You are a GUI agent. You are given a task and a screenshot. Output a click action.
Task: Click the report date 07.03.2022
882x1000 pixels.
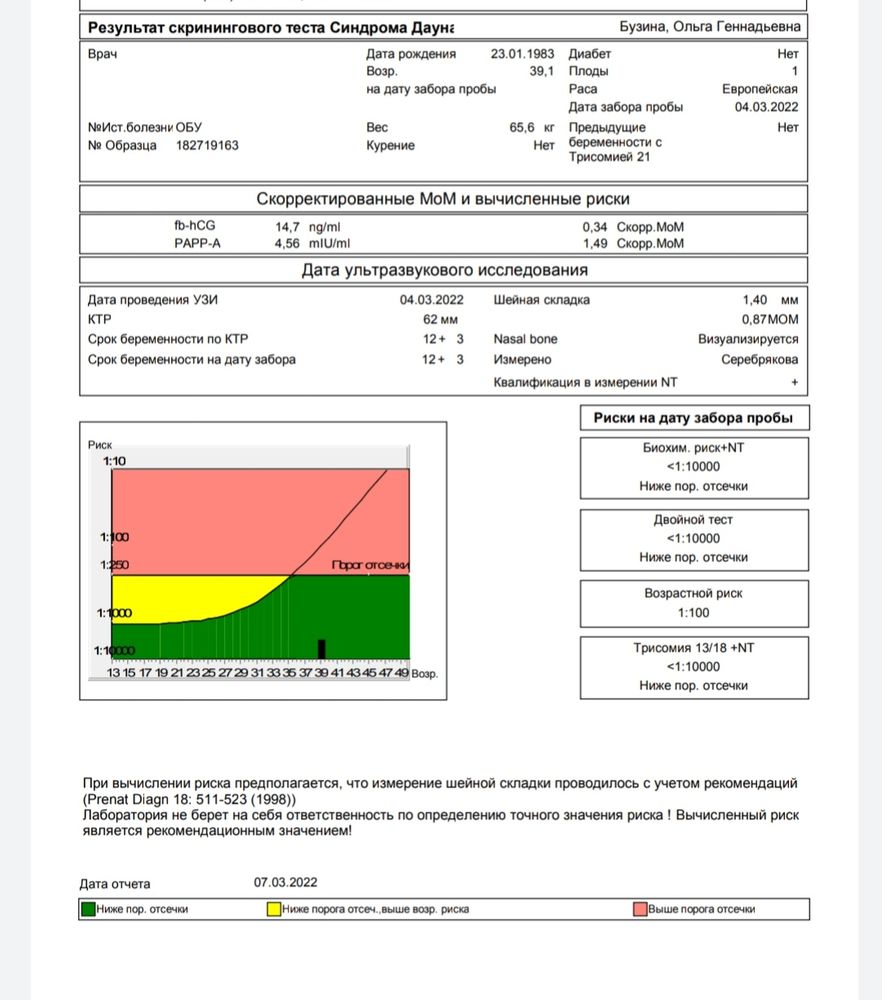coord(285,882)
